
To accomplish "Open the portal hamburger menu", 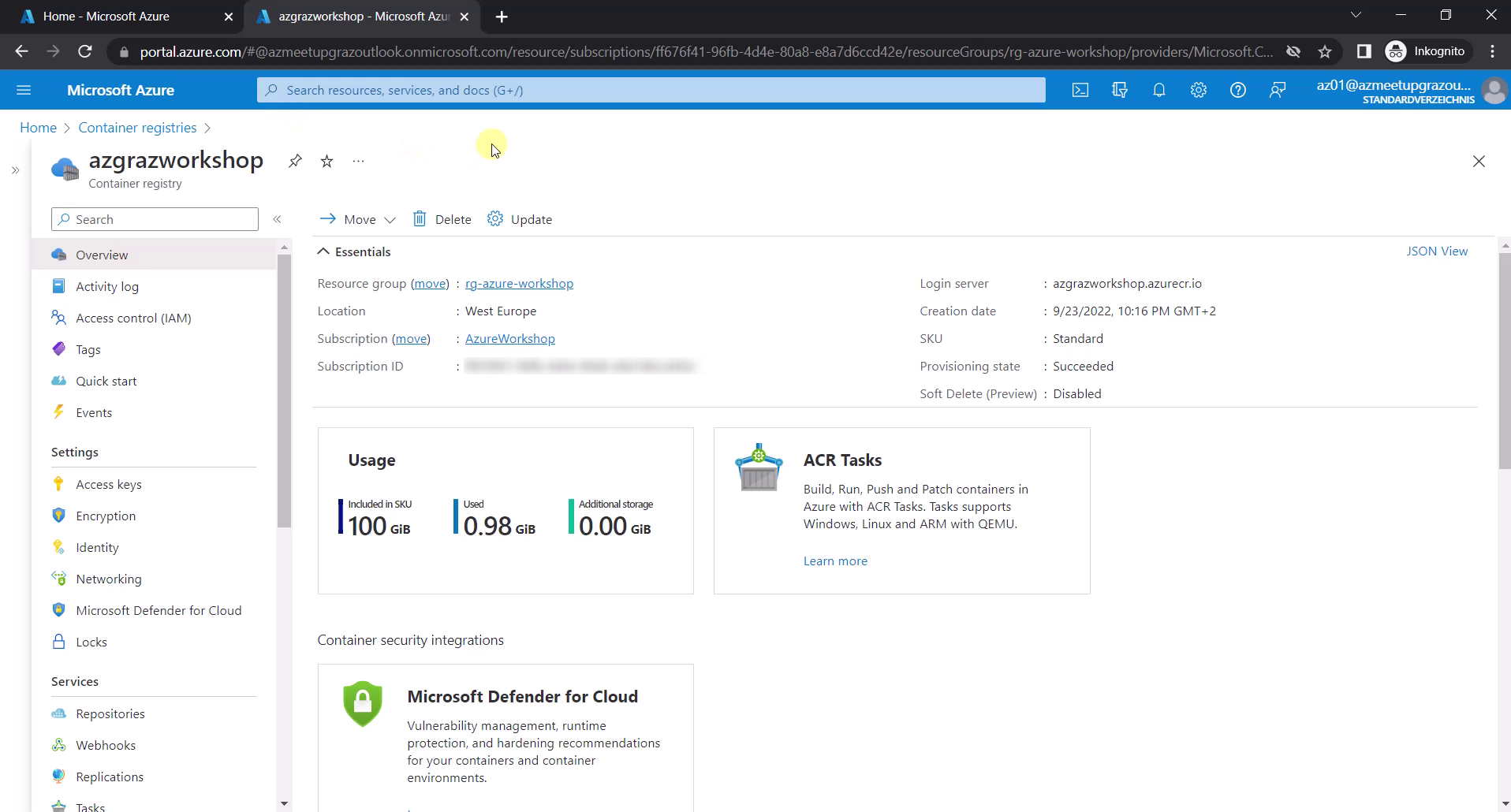I will point(24,91).
